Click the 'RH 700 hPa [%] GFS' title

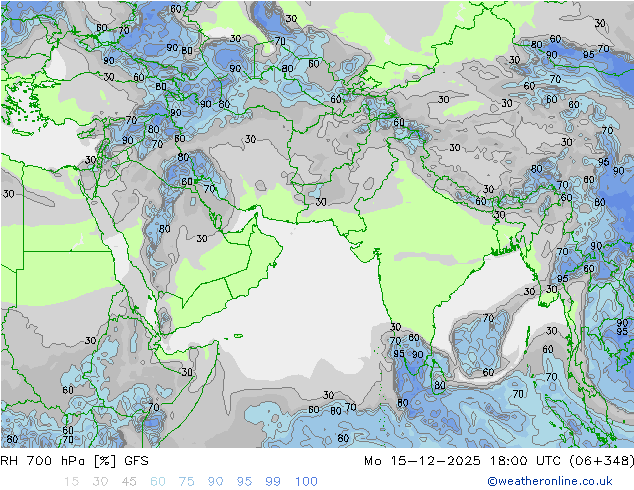click(74, 461)
